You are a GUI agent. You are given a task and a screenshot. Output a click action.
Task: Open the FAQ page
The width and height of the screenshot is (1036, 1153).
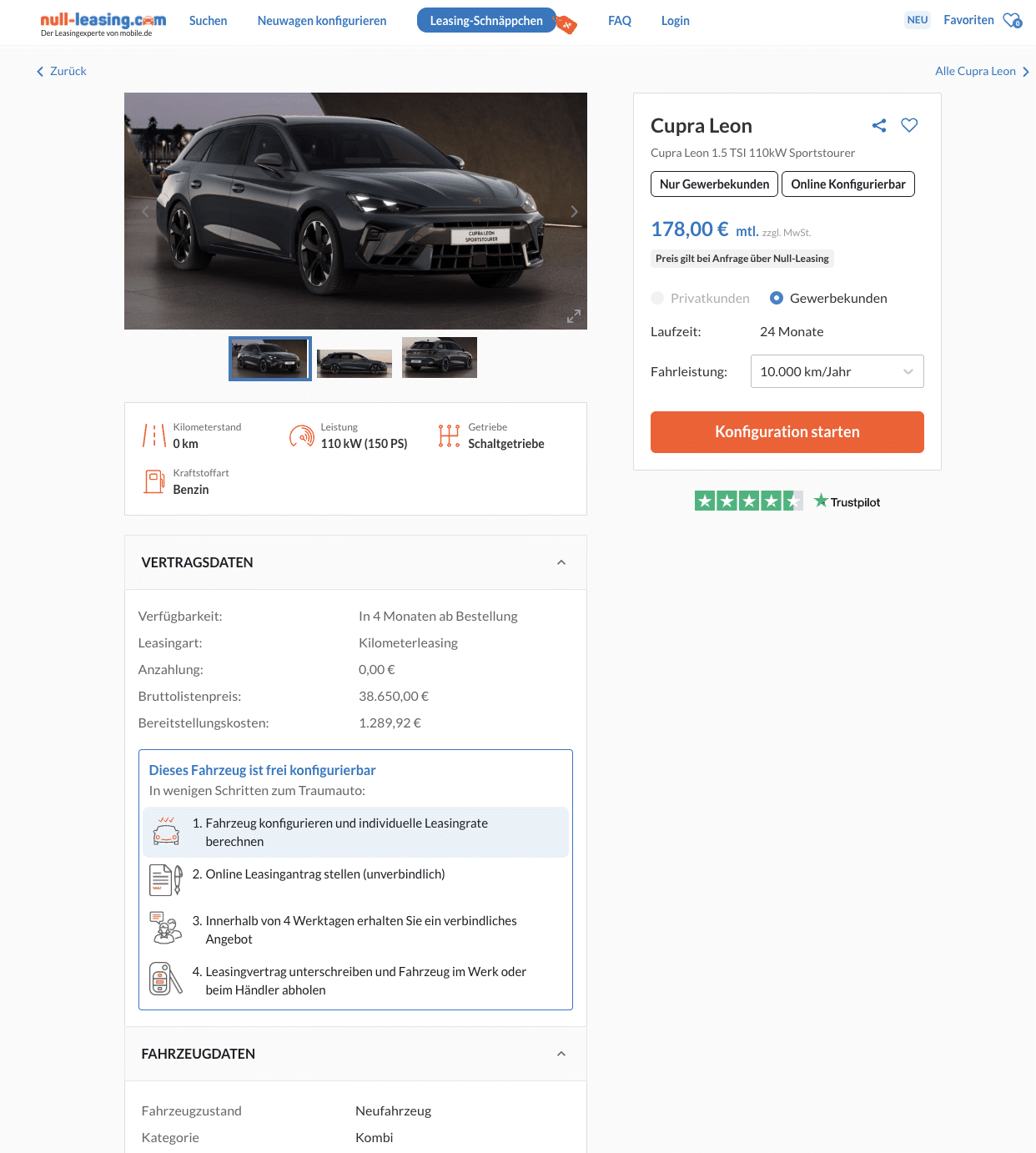tap(620, 21)
